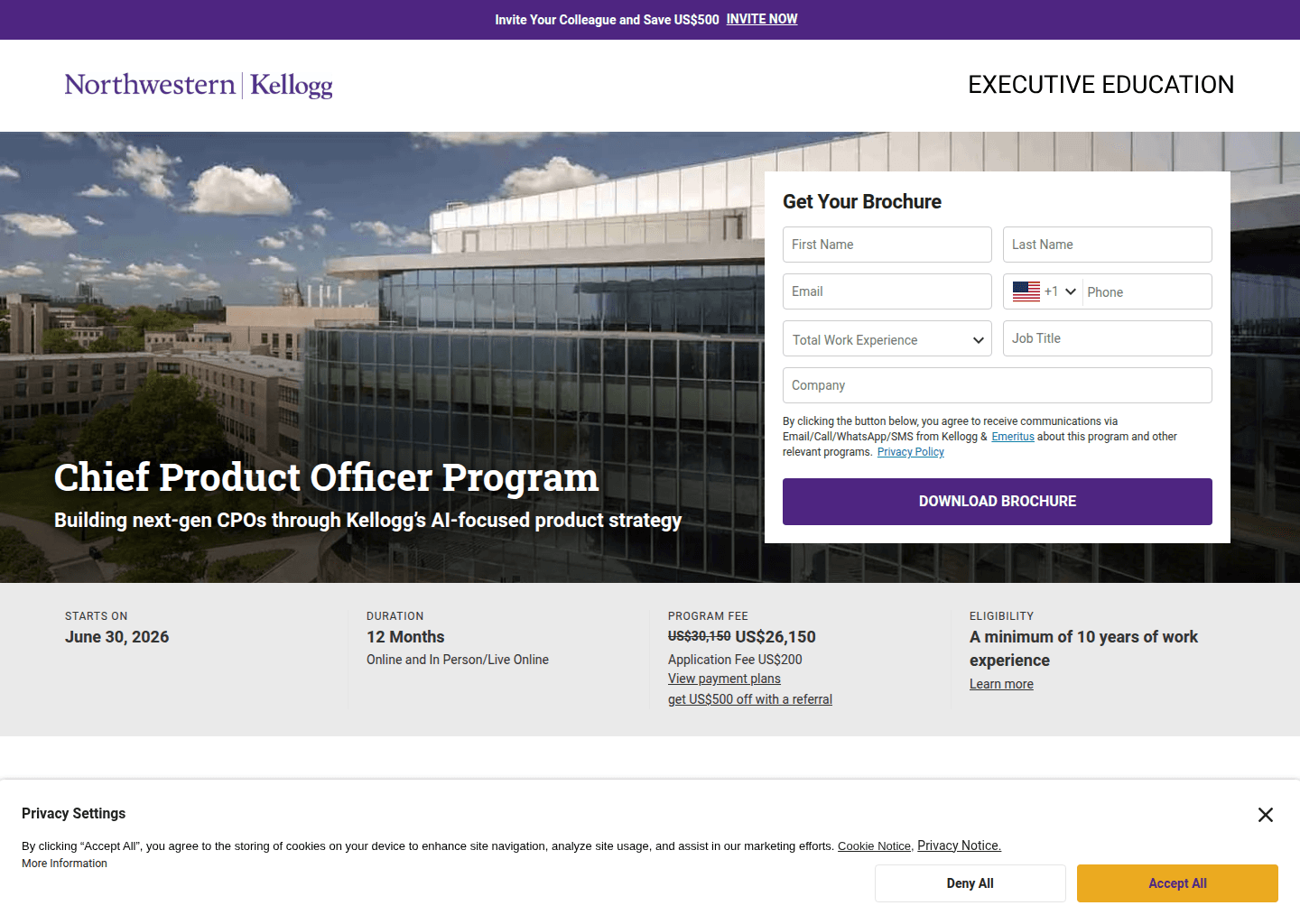Open the Privacy Policy link in form

coord(911,452)
